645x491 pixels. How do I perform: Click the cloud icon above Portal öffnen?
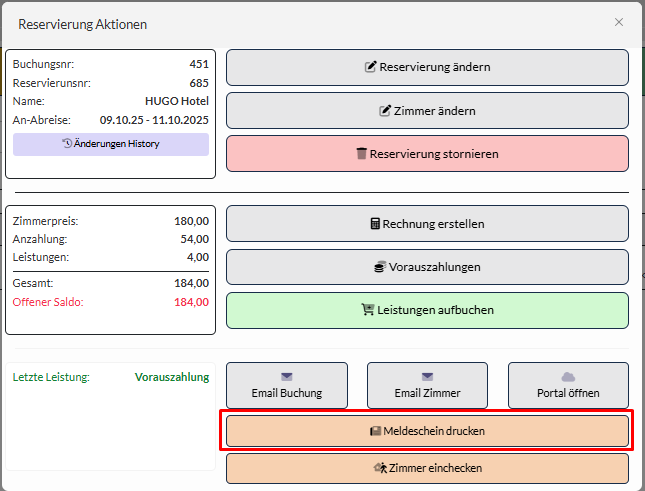click(568, 376)
